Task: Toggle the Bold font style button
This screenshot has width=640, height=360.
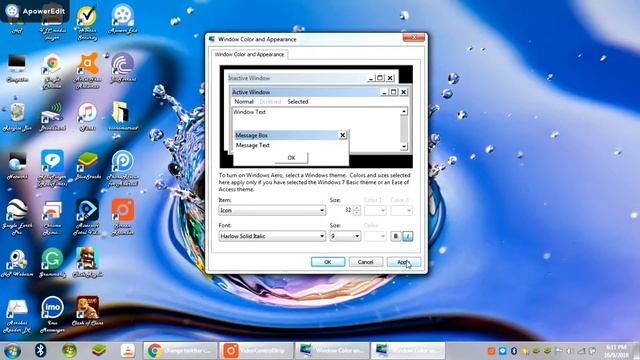Action: (x=396, y=236)
